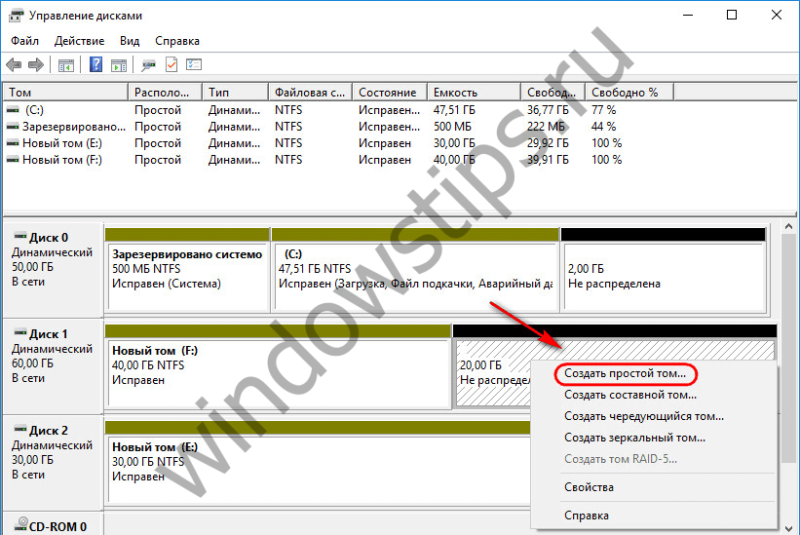Sort the volume list by the Емкость column
The width and height of the screenshot is (800, 535).
click(472, 92)
